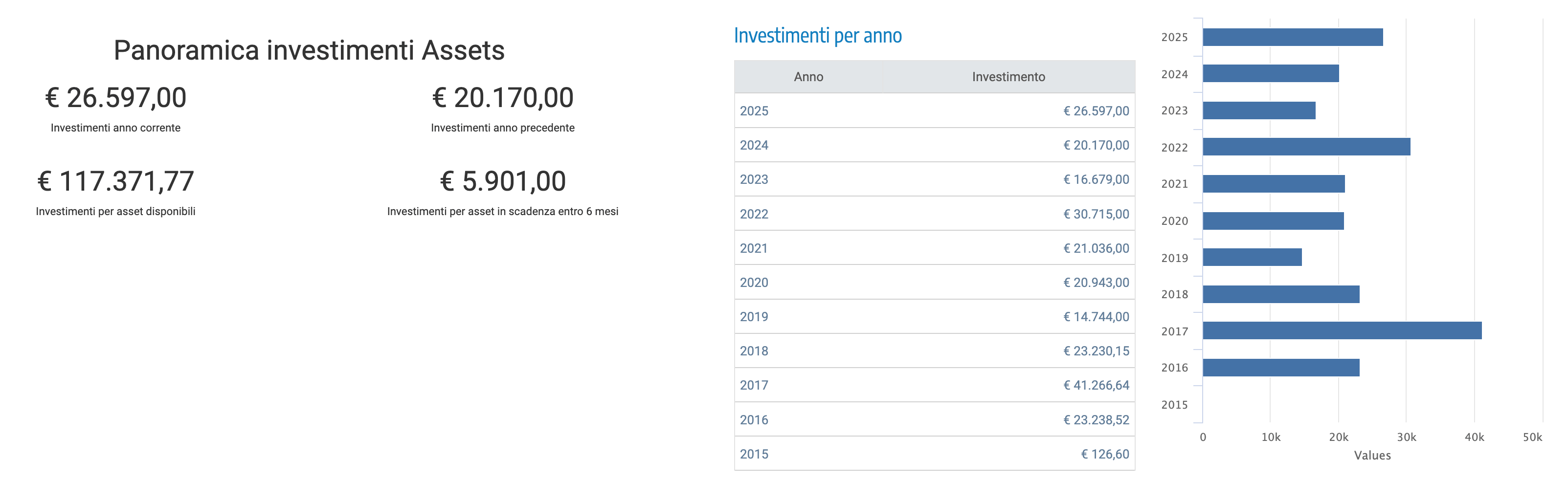Click the € 26.597,00 current year total

tap(115, 97)
